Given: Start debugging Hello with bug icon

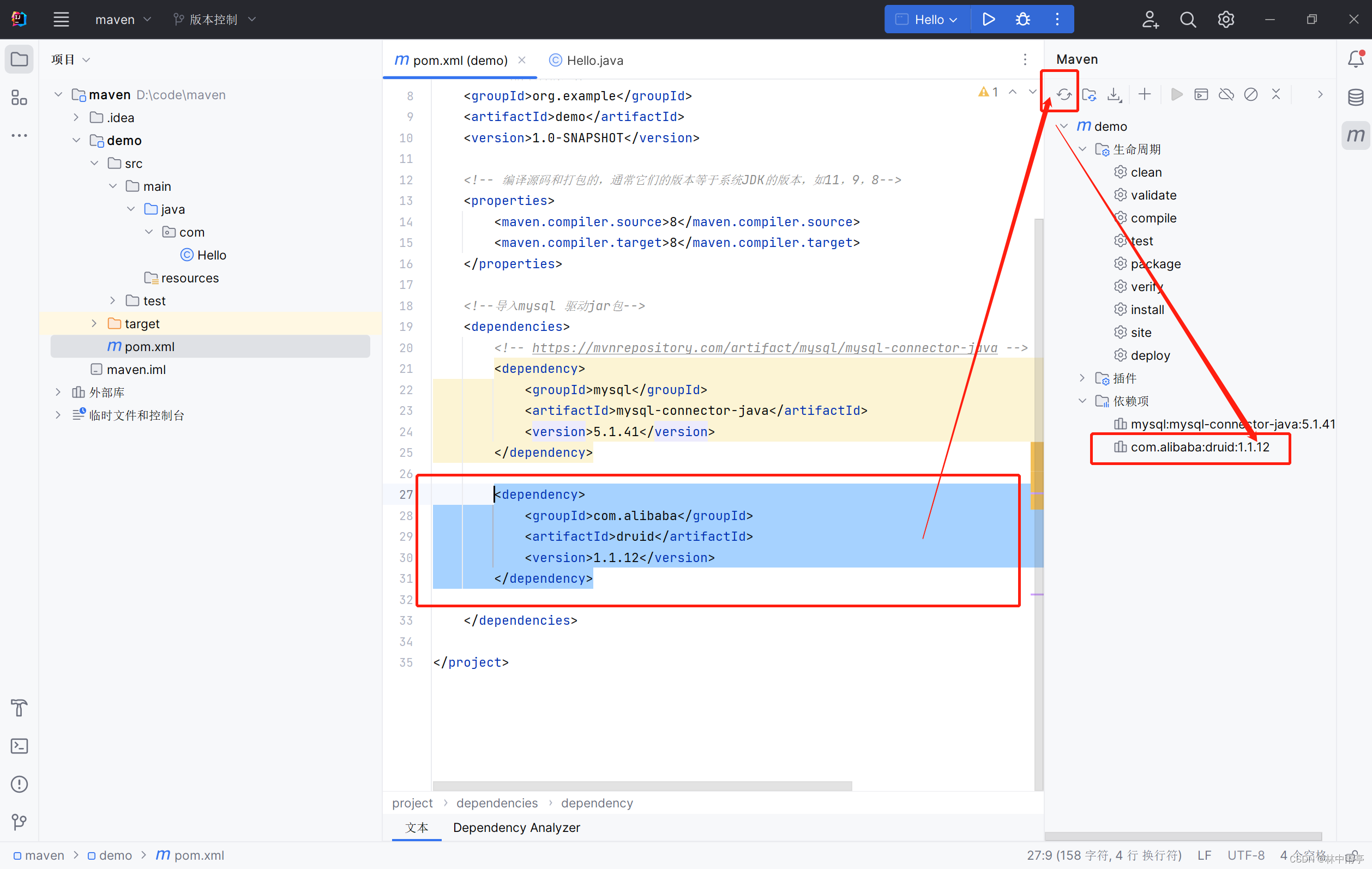Looking at the screenshot, I should tap(1023, 20).
